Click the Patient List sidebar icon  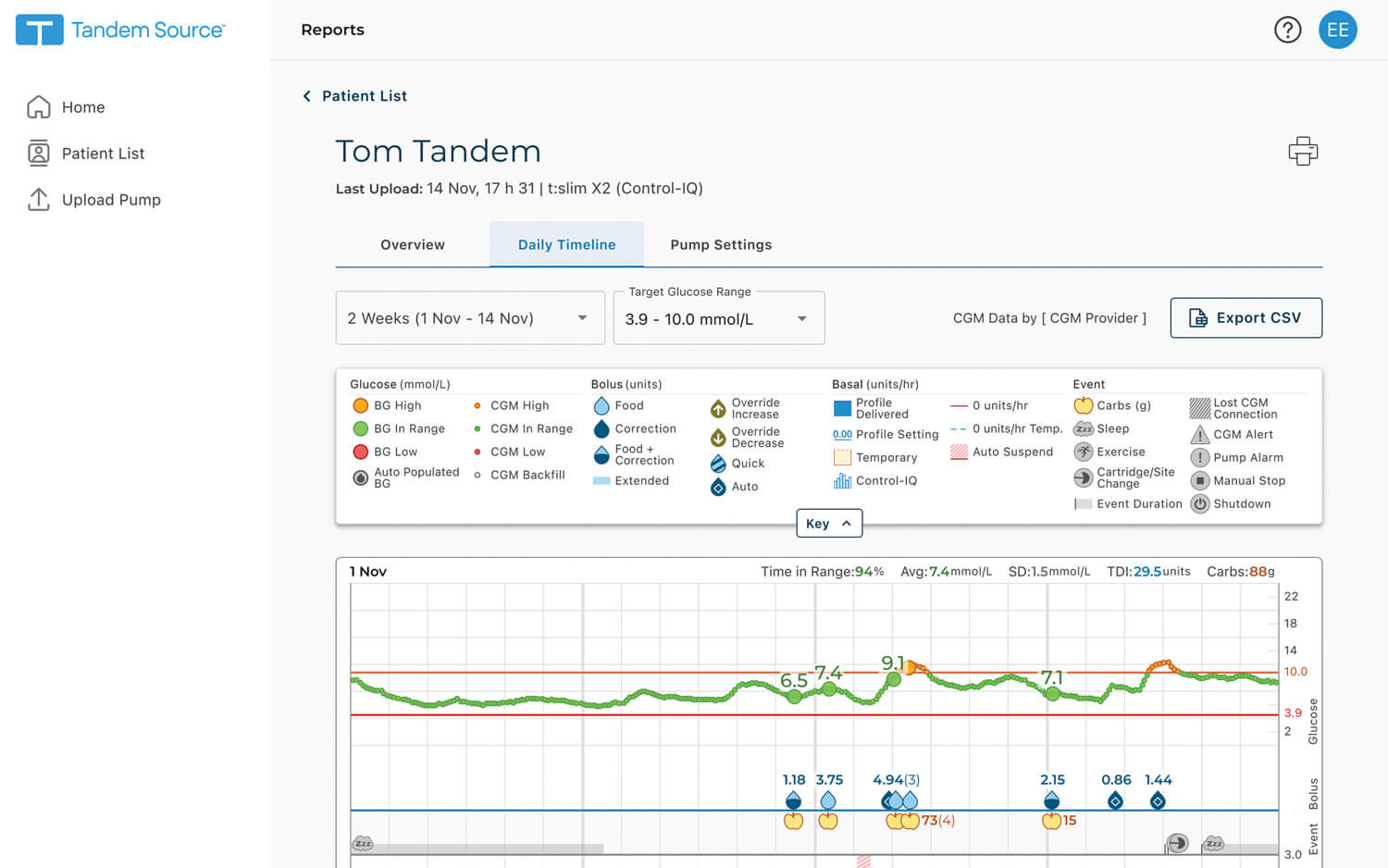click(x=39, y=153)
